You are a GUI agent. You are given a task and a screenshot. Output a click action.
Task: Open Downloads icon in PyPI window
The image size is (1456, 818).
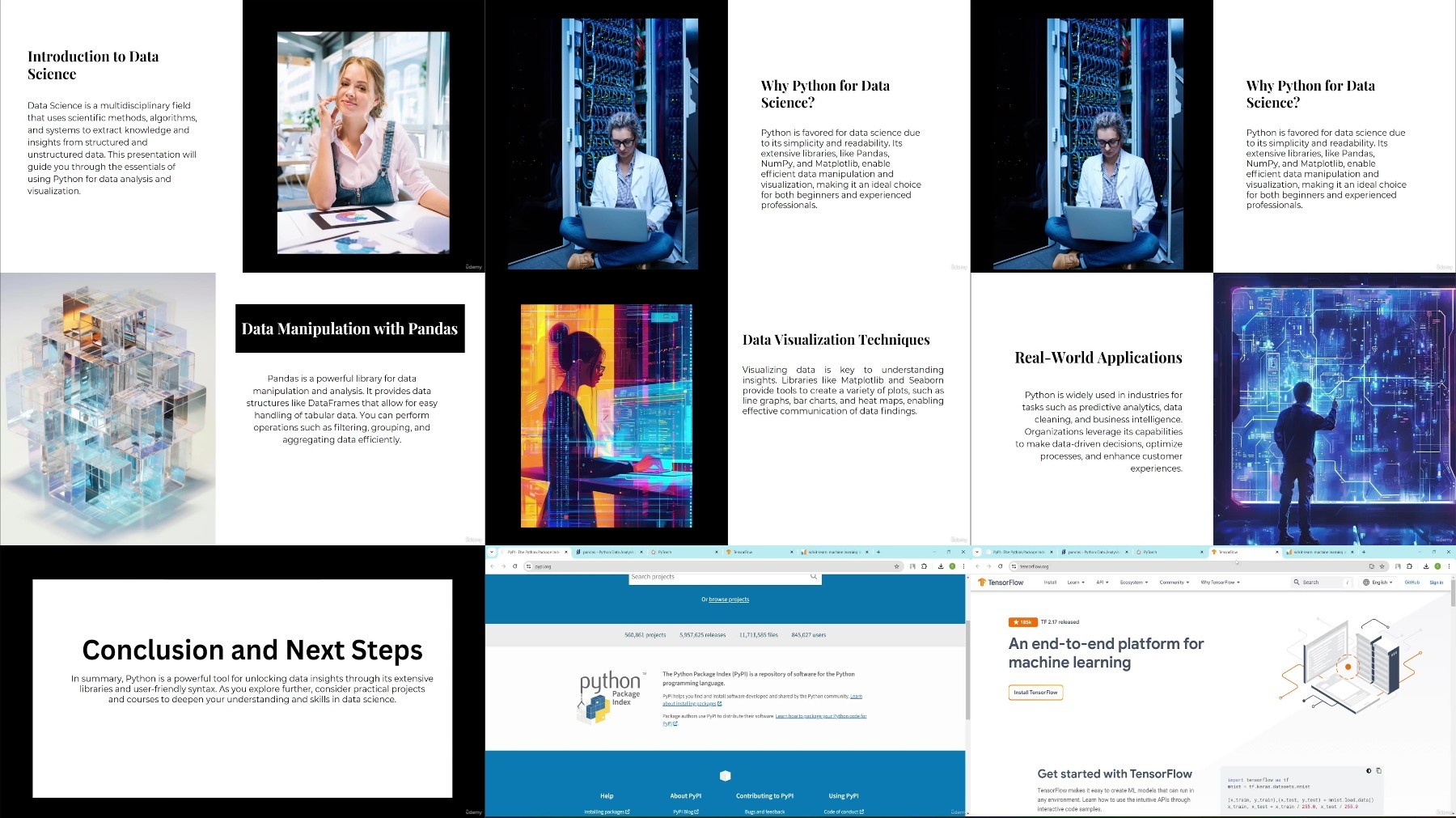click(941, 566)
